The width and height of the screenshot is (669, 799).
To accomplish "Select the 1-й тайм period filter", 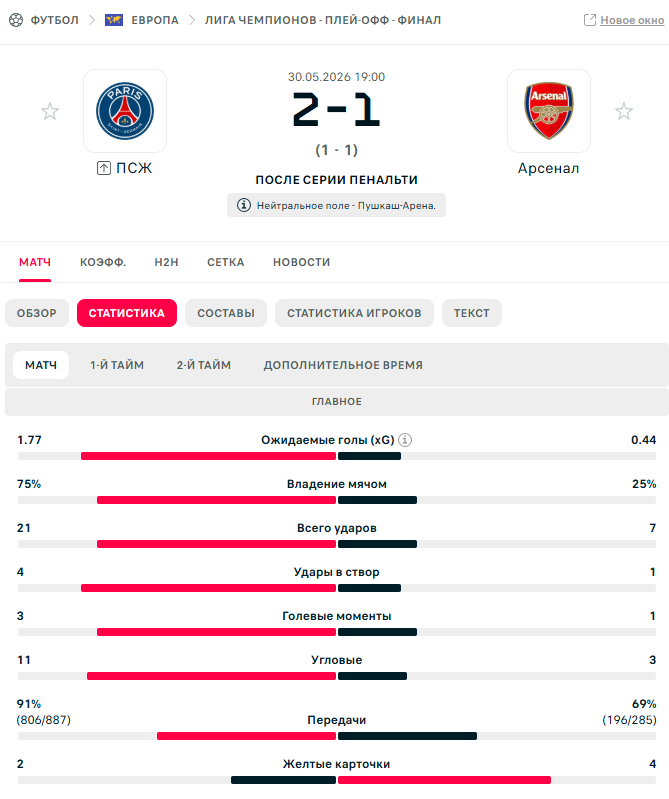I will (x=117, y=365).
